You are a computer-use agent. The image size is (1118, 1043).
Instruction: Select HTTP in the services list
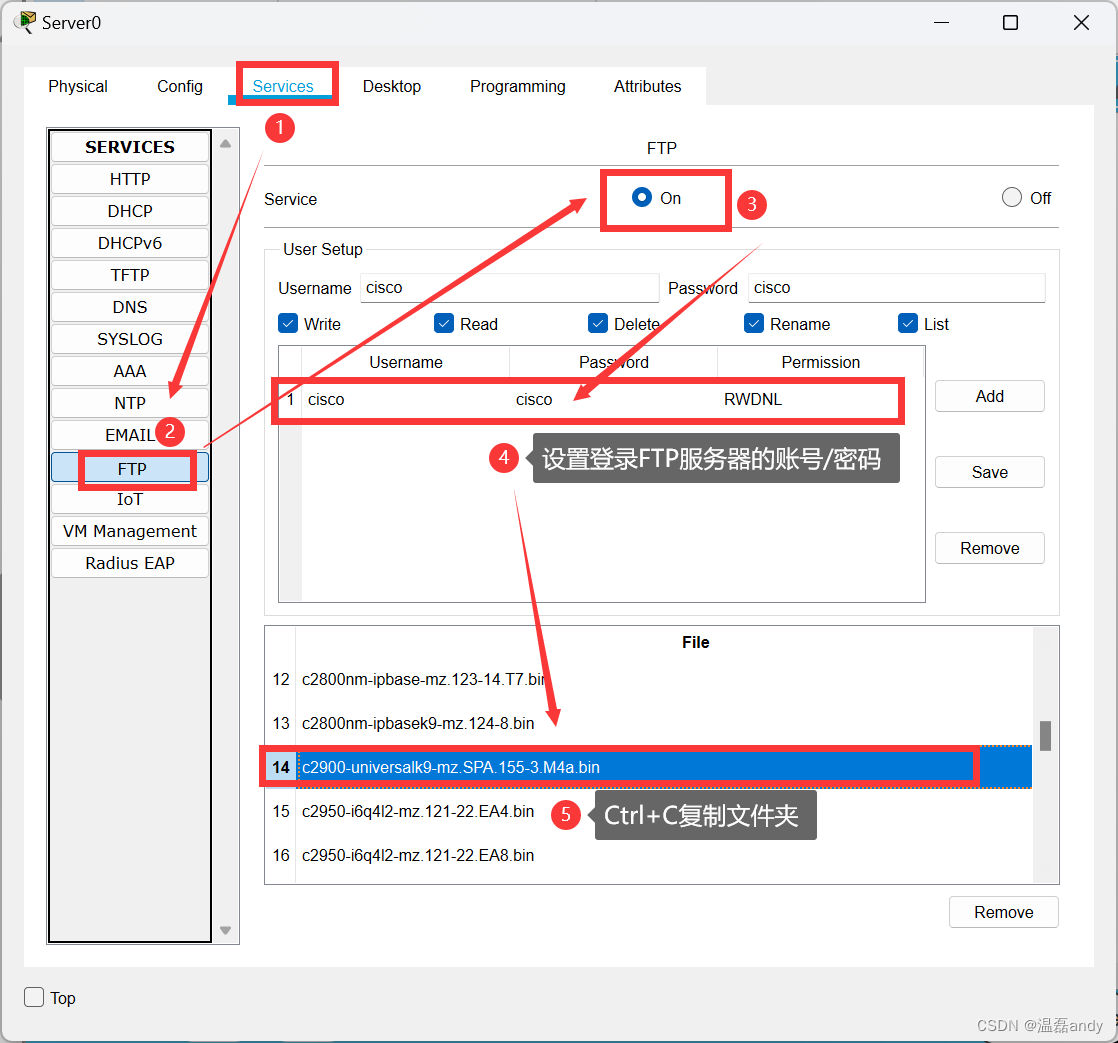tap(130, 179)
